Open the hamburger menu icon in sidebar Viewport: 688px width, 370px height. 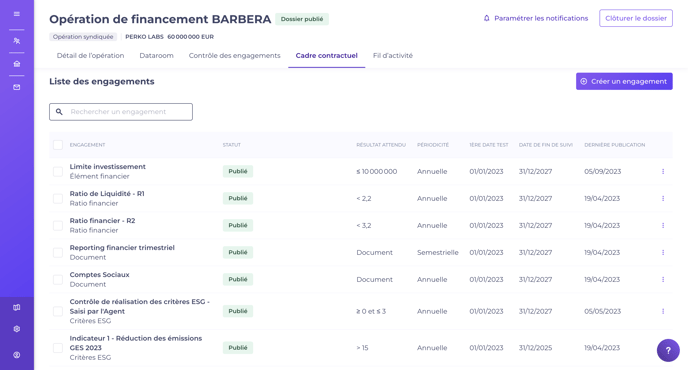(x=17, y=14)
